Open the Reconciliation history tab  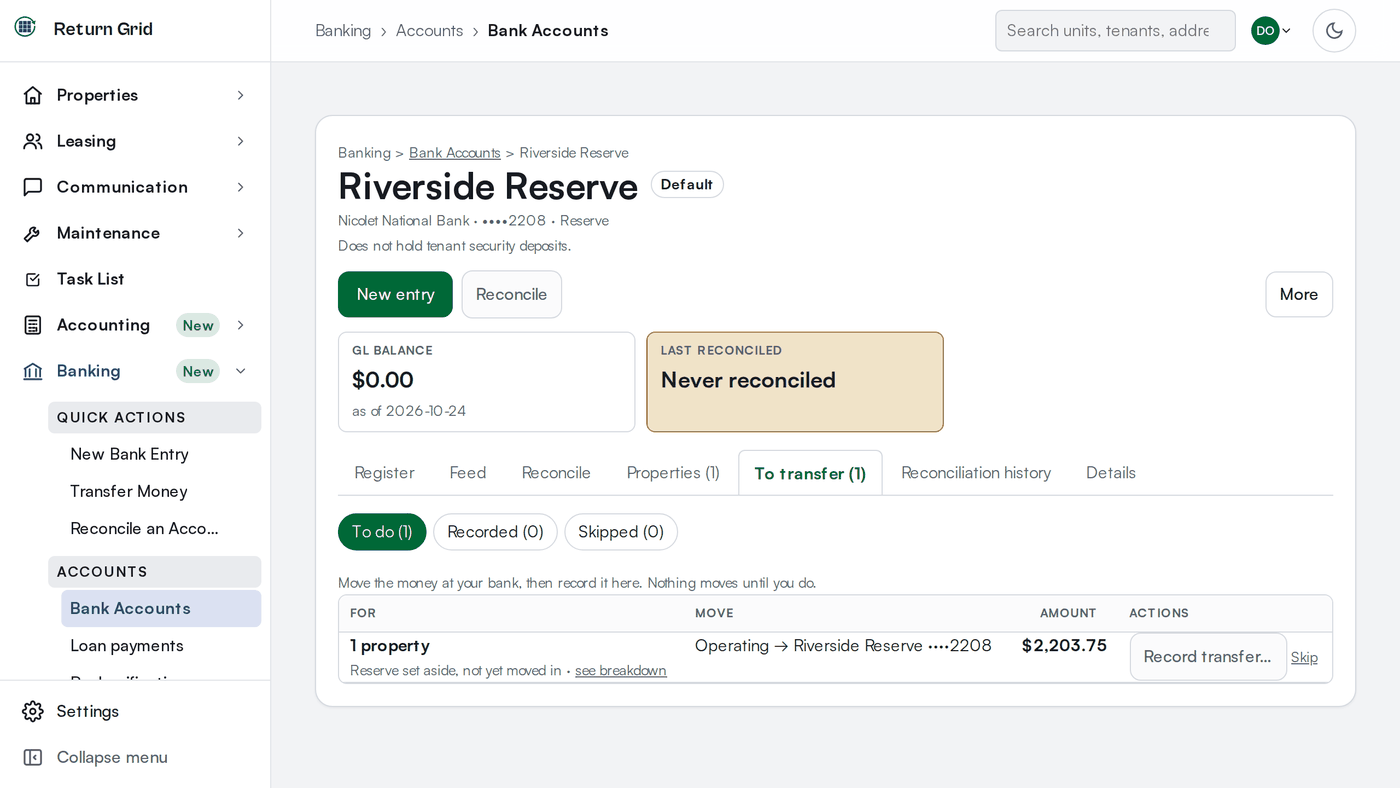pyautogui.click(x=976, y=473)
